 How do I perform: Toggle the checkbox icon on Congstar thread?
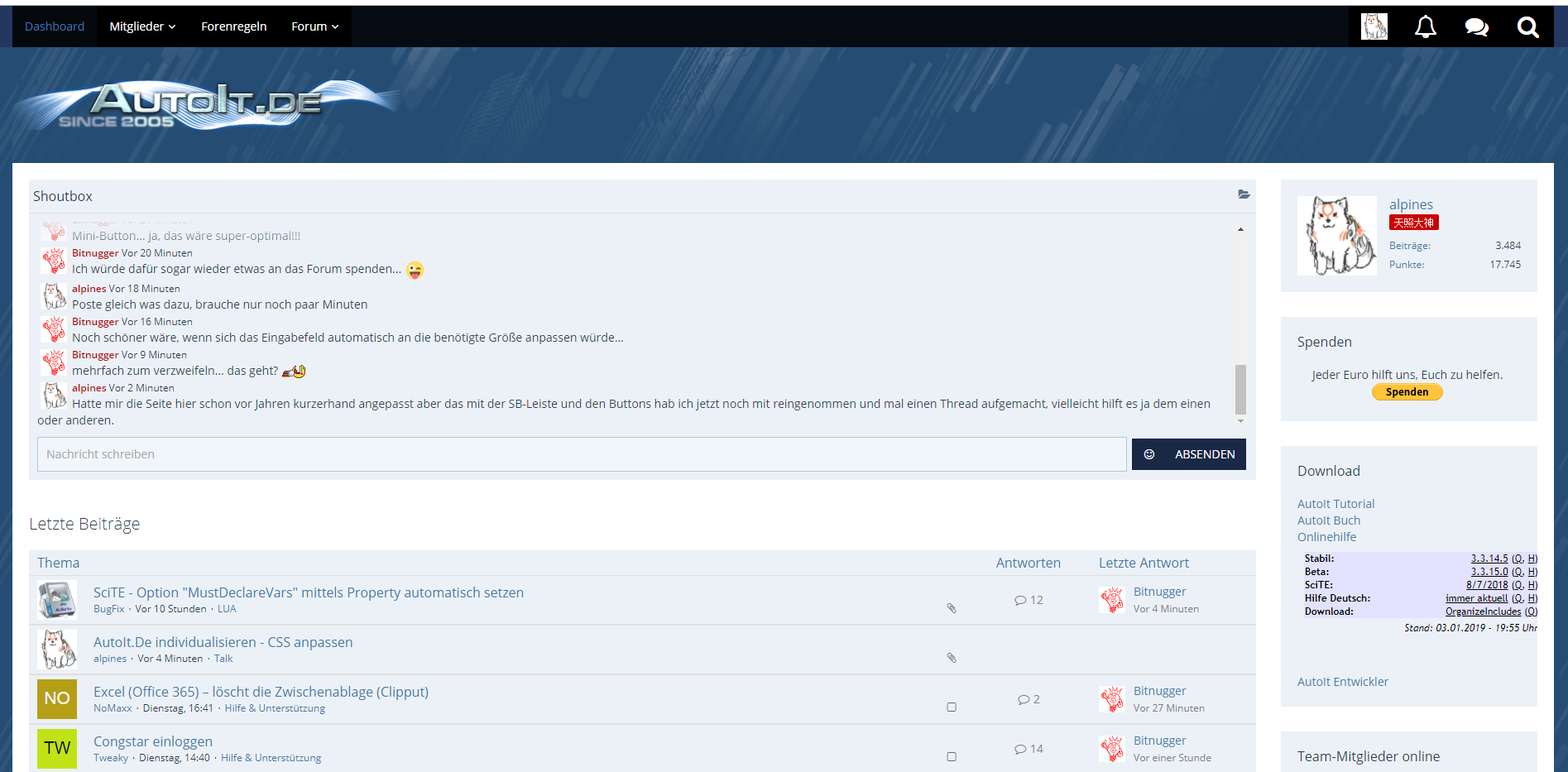click(x=952, y=757)
